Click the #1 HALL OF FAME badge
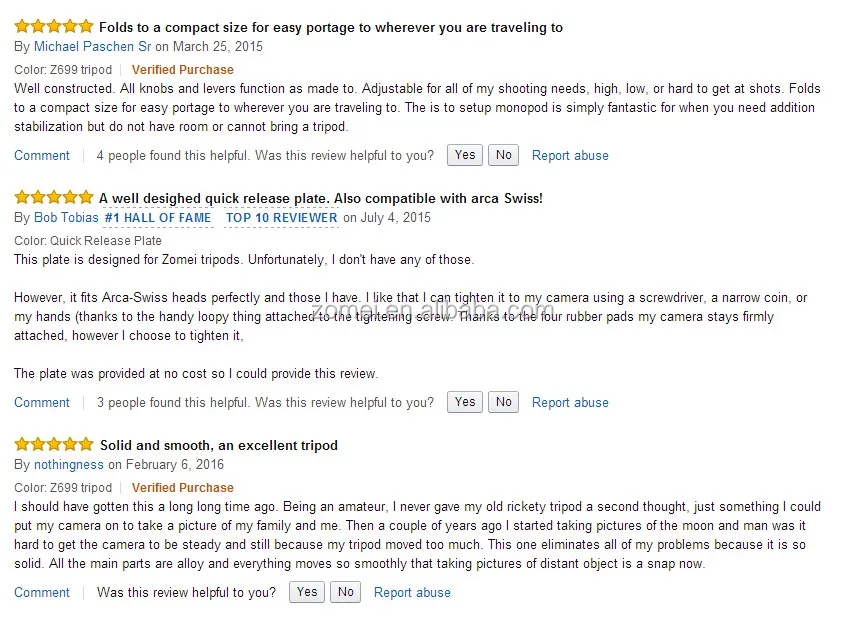 [x=157, y=217]
